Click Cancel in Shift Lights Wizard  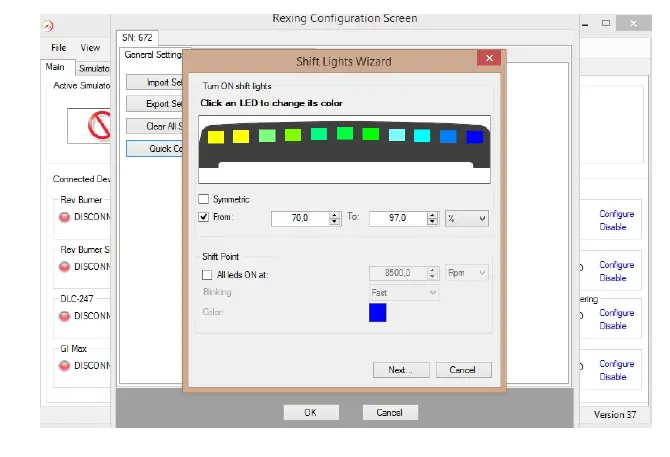click(x=464, y=370)
